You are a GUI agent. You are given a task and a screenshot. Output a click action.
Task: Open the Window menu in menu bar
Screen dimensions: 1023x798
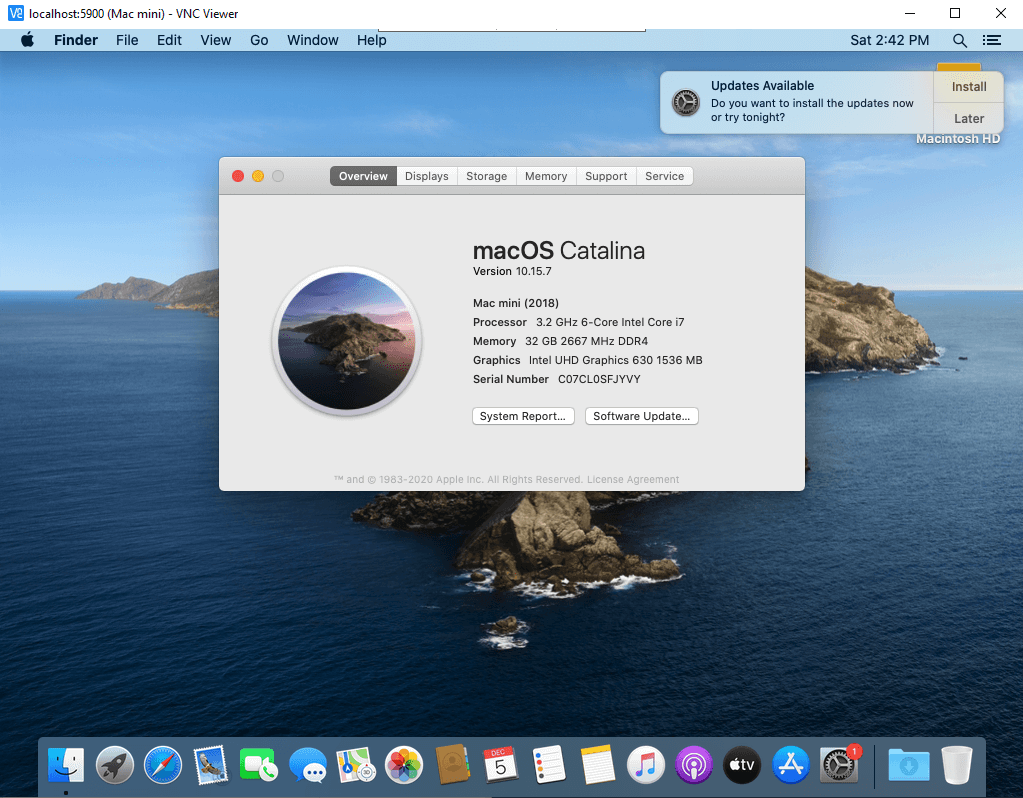pos(312,40)
